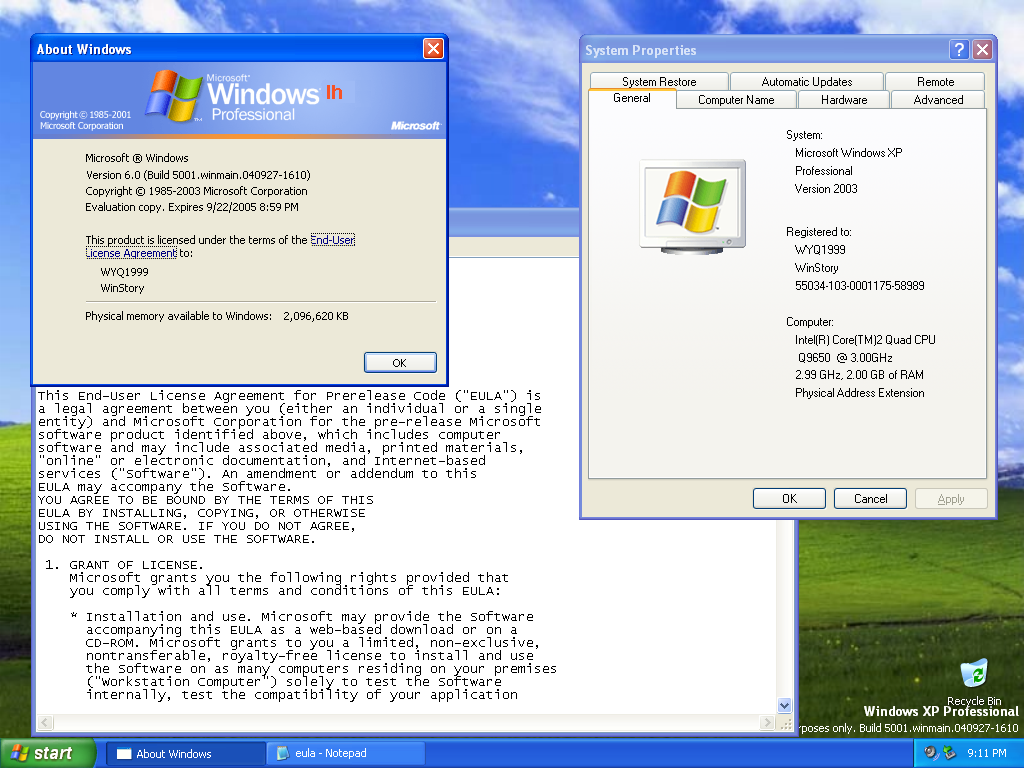Click the '2,096,620 KB' memory value
Screen dimensions: 1024x768
pyautogui.click(x=315, y=316)
